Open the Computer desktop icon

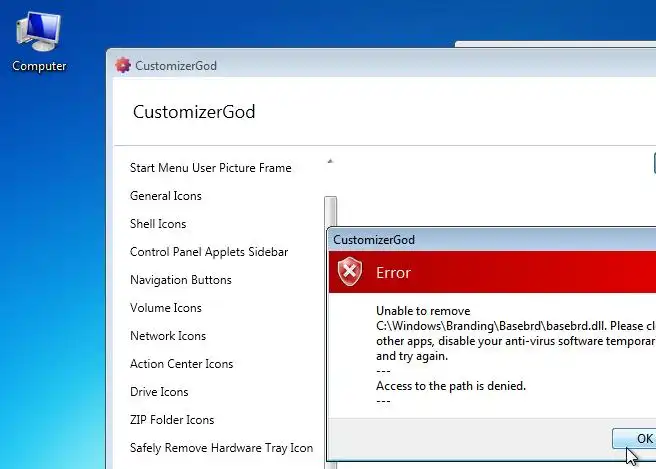pos(39,42)
